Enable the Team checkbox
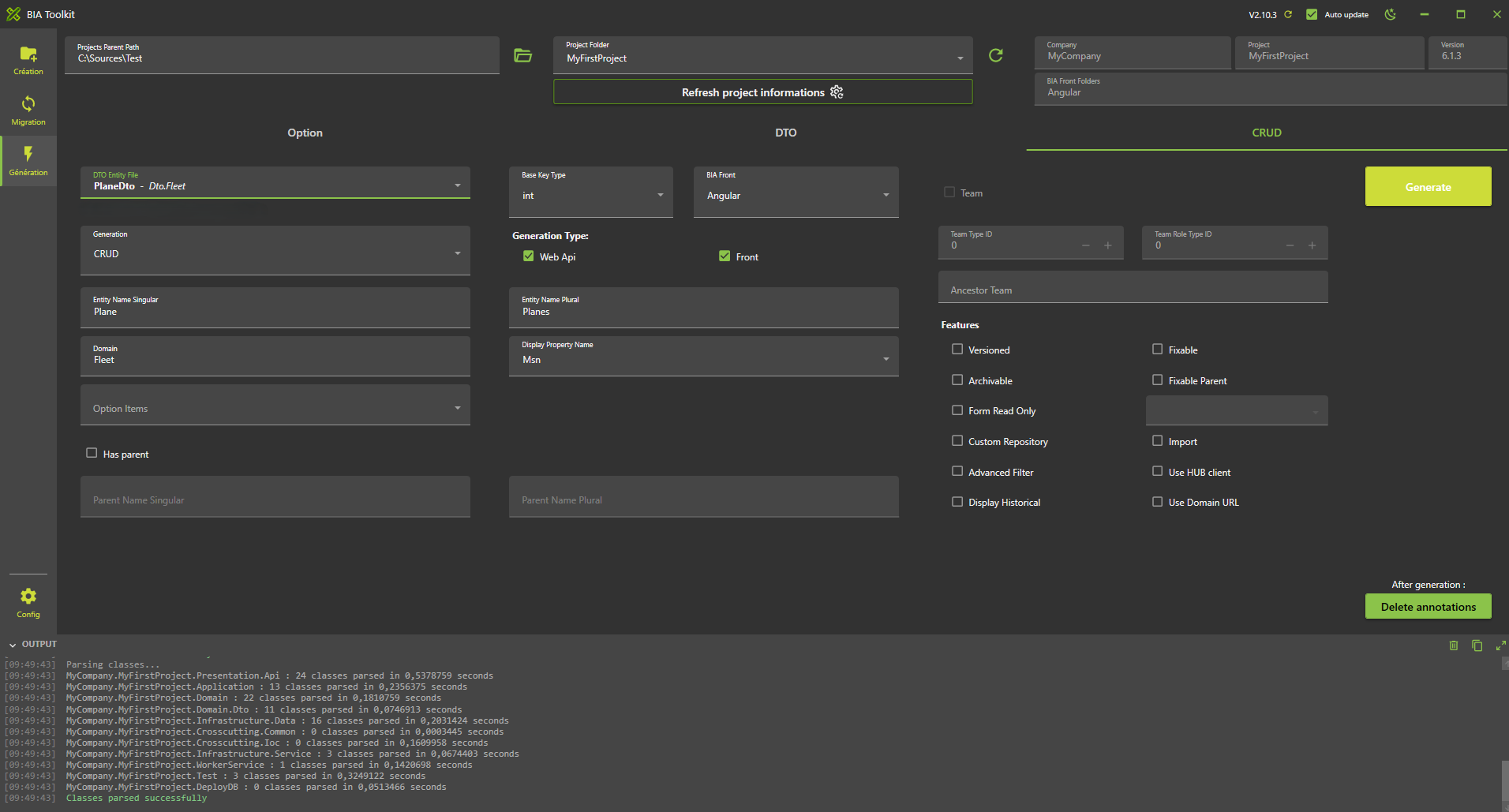This screenshot has height=812, width=1509. point(949,192)
